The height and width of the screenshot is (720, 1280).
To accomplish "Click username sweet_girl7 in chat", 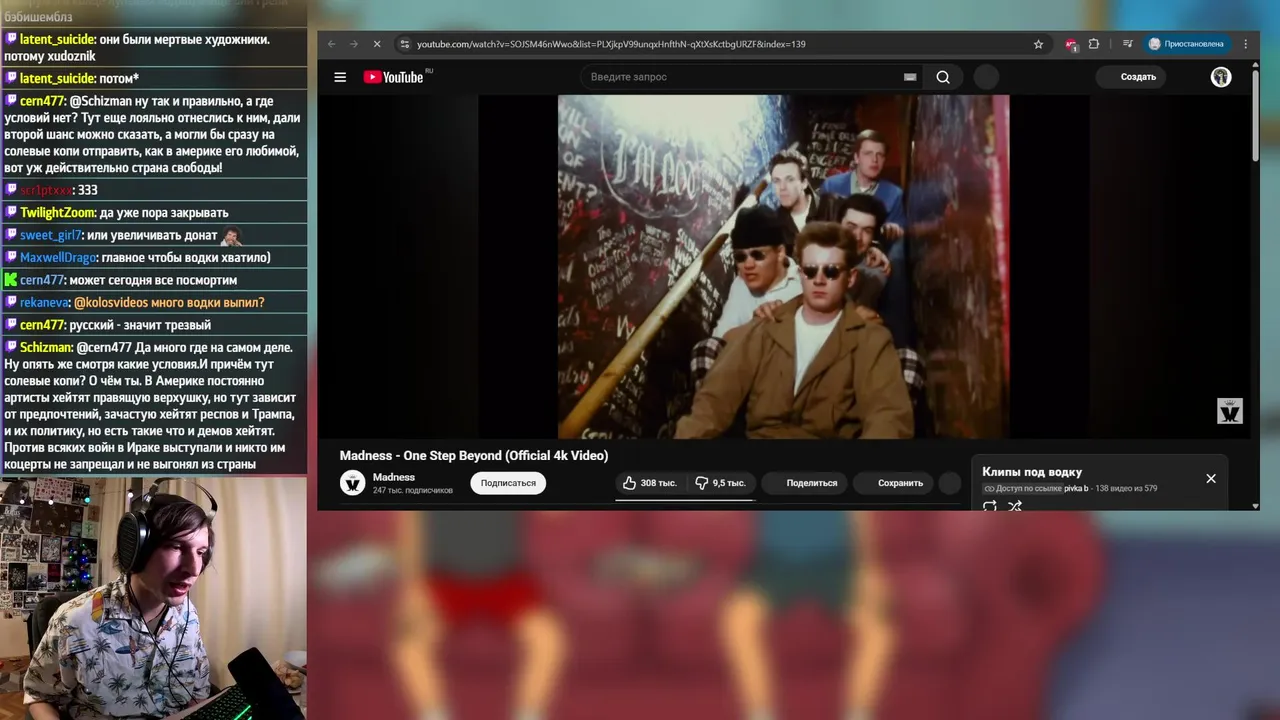I will [51, 235].
